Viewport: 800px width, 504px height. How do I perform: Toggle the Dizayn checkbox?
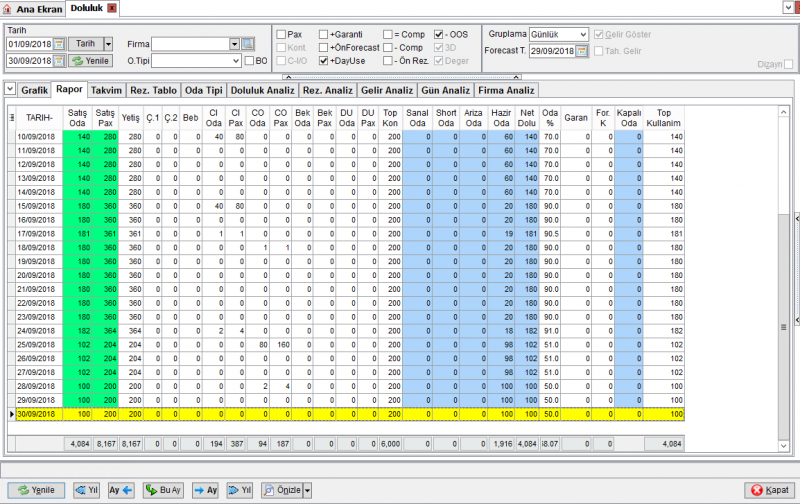point(789,64)
